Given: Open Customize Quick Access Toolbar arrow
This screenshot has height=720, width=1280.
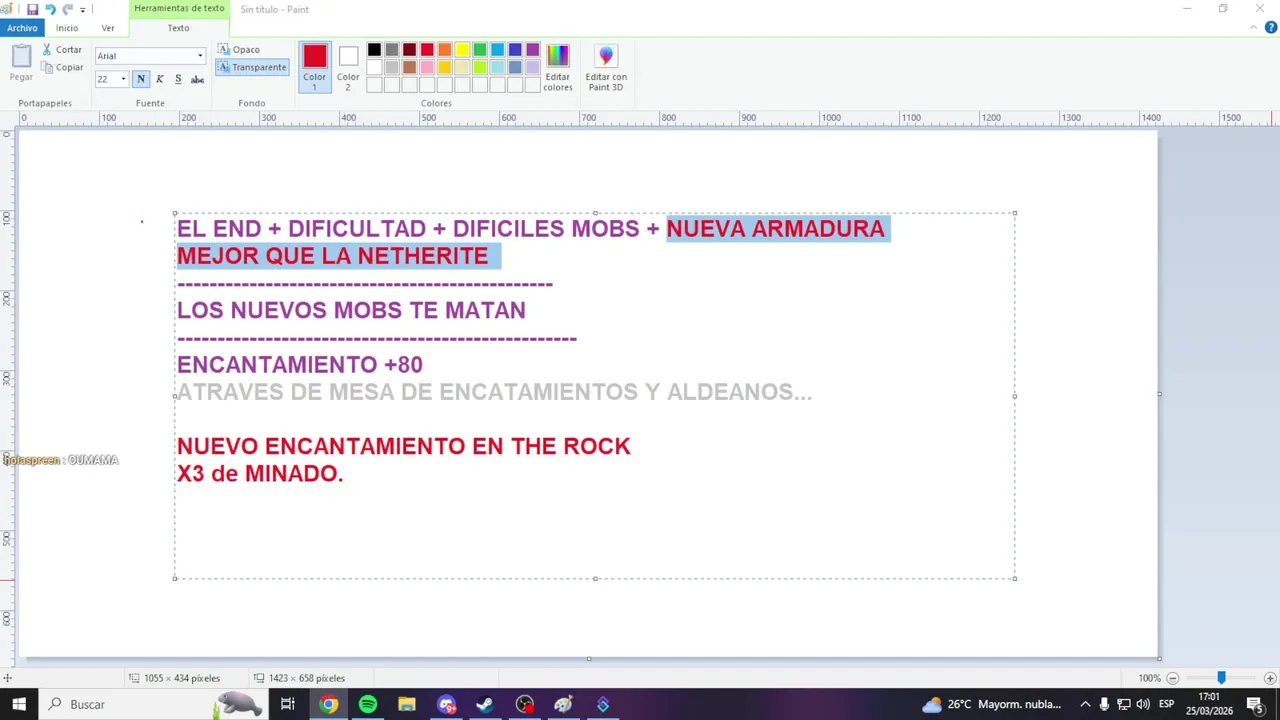Looking at the screenshot, I should pos(83,9).
